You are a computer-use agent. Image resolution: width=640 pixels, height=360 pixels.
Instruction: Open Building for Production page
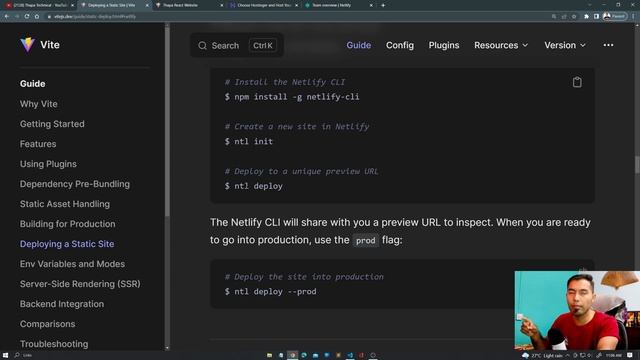(68, 224)
